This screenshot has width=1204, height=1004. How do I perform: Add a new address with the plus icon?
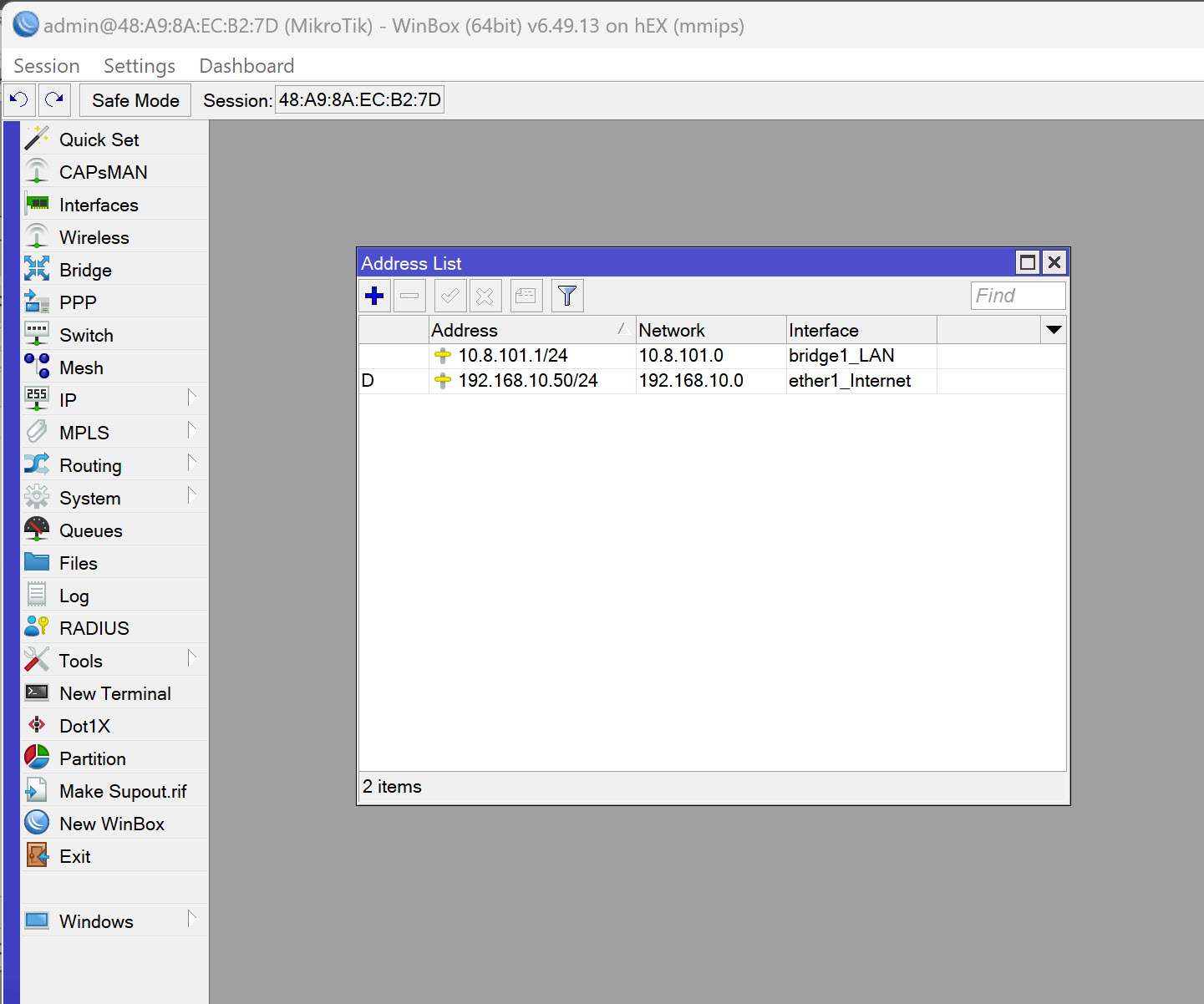click(x=374, y=295)
